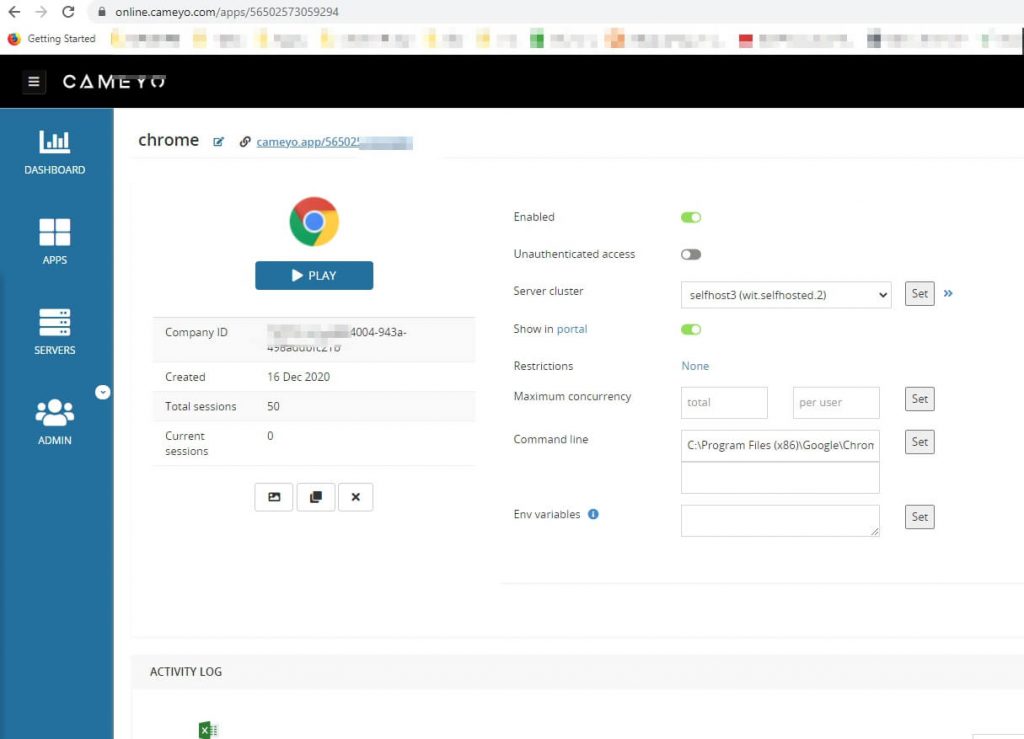Open the Apps section
Viewport: 1024px width, 739px height.
(x=55, y=242)
